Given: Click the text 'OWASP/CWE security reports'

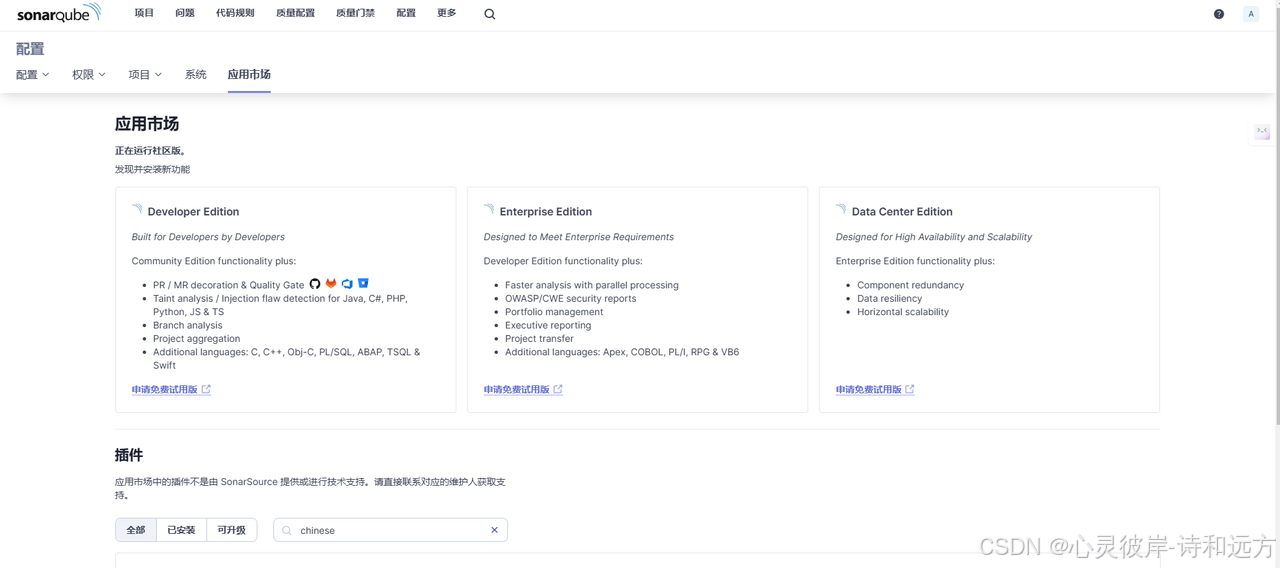Looking at the screenshot, I should pos(571,298).
